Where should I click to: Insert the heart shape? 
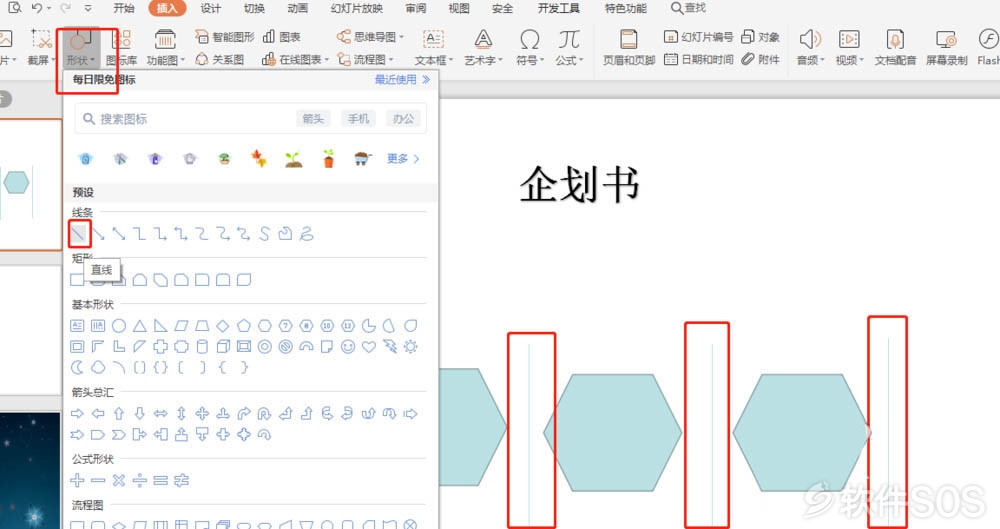(369, 346)
